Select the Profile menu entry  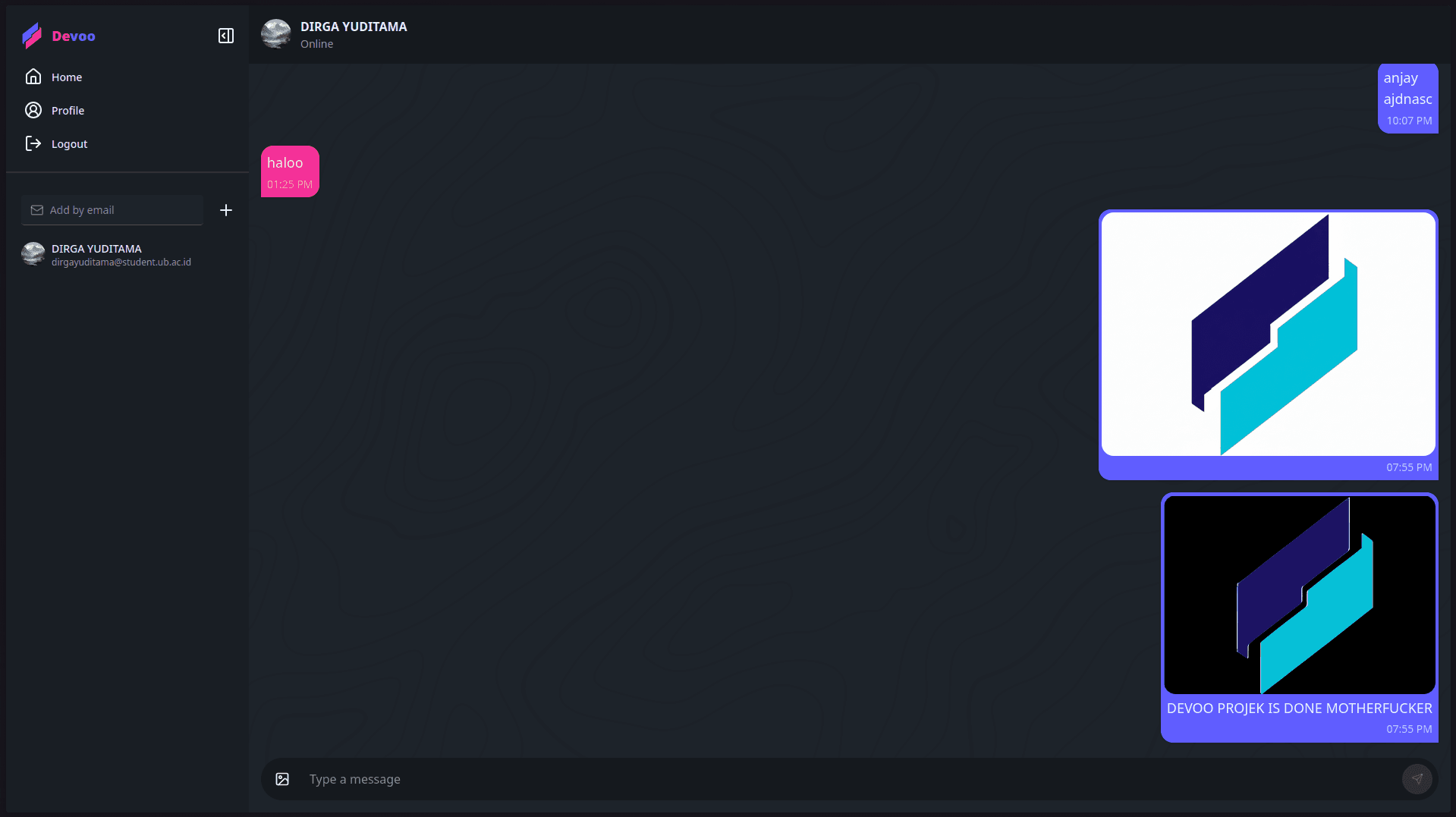[68, 110]
